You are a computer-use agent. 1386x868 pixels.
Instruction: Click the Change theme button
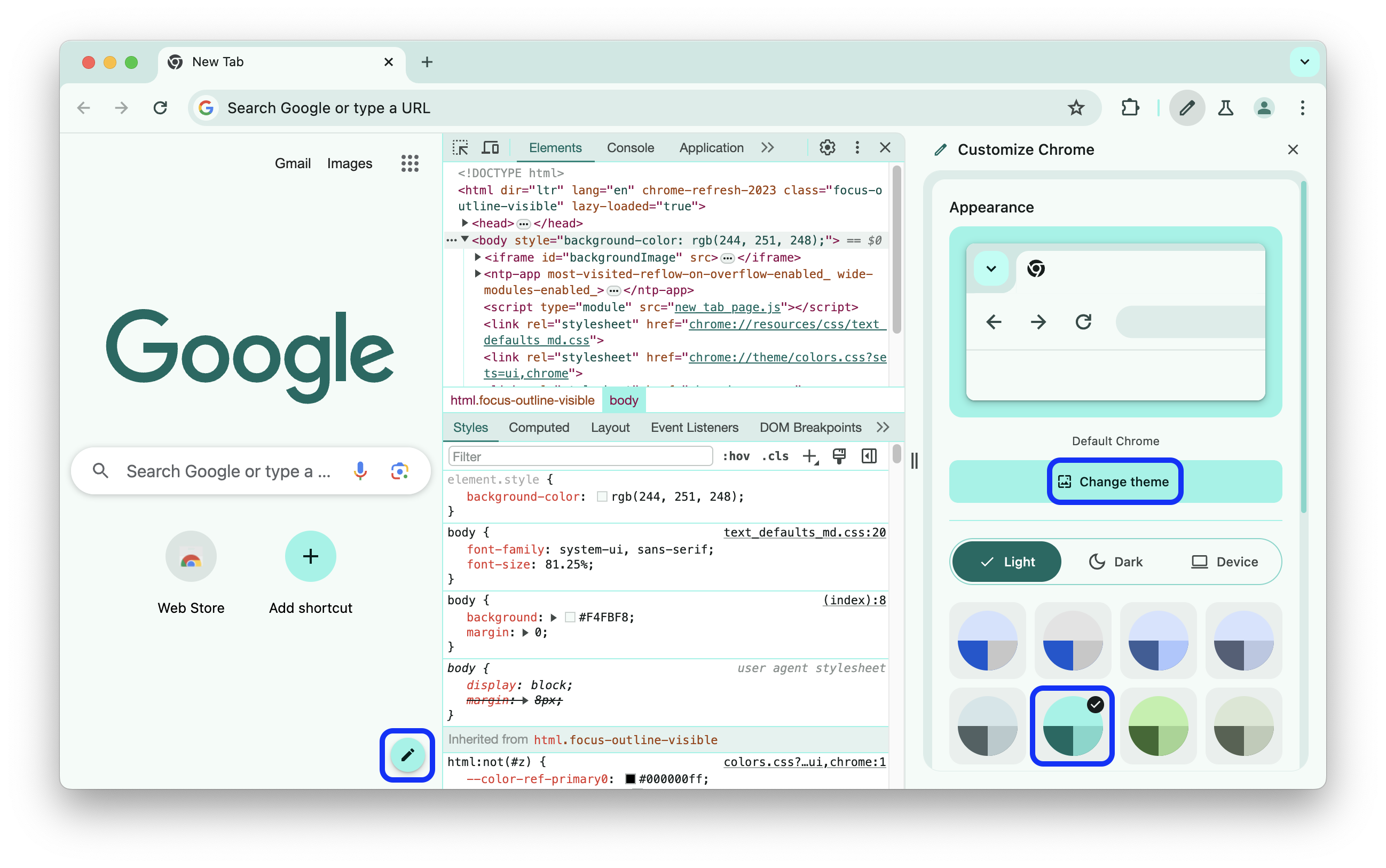tap(1114, 481)
